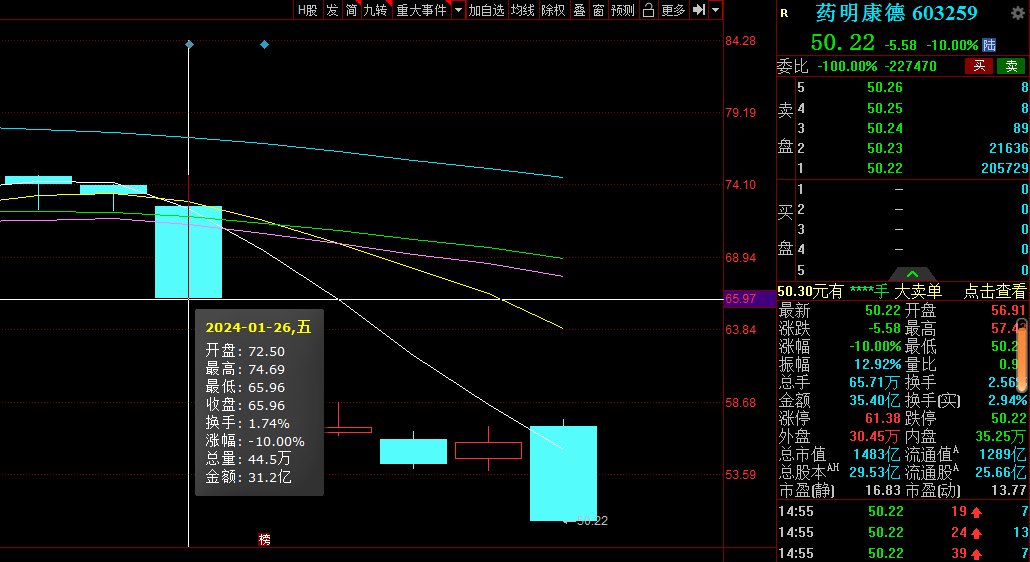The width and height of the screenshot is (1030, 562).
Task: Click the 点击查看 link
Action: (x=995, y=291)
